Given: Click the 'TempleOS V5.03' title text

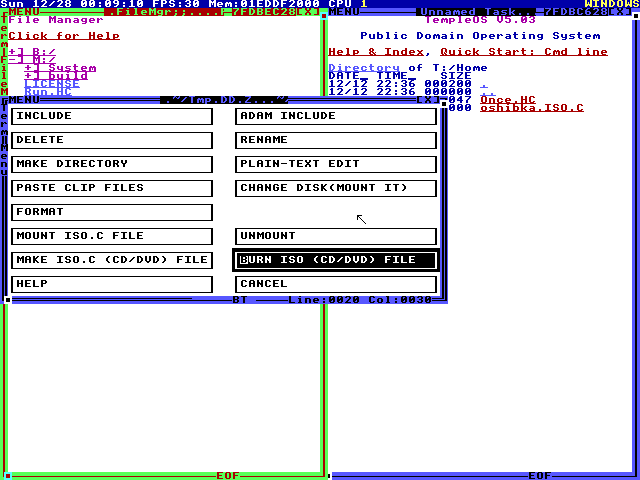Looking at the screenshot, I should coord(480,20).
